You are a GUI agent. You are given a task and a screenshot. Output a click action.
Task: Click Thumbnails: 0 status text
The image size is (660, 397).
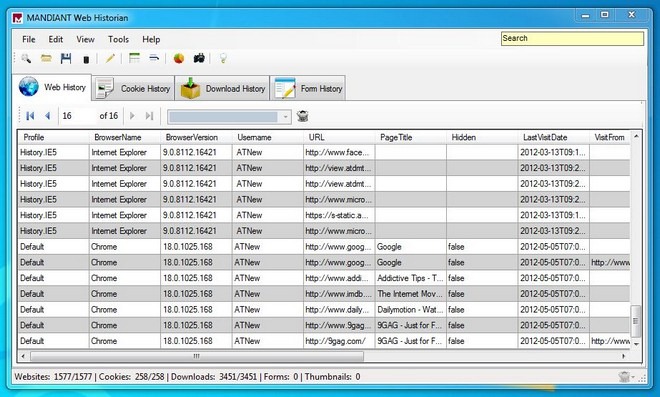[333, 376]
